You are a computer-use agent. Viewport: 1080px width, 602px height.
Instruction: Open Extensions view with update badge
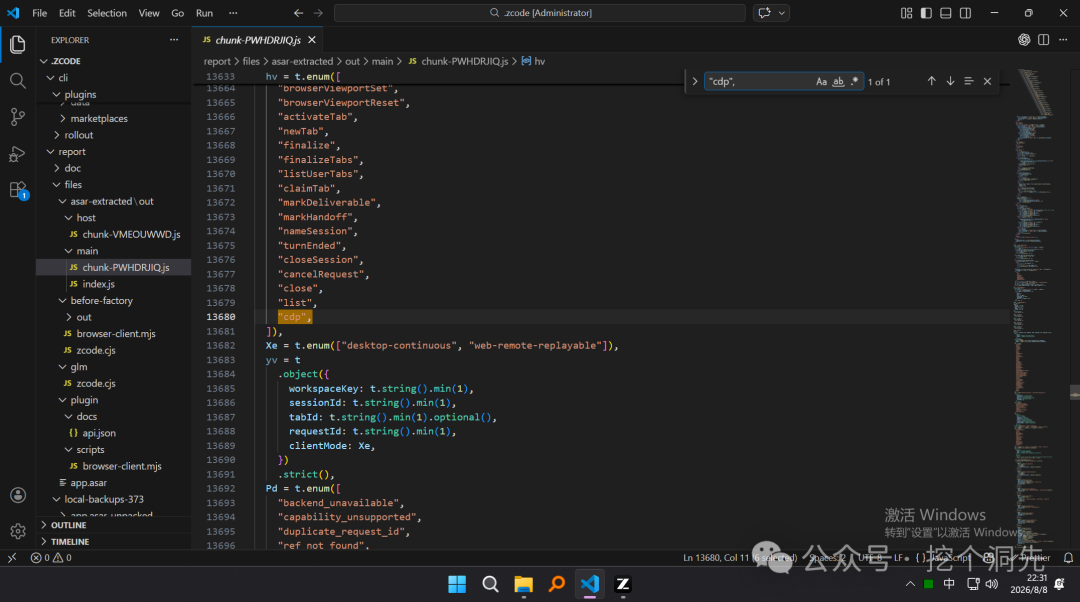(18, 190)
